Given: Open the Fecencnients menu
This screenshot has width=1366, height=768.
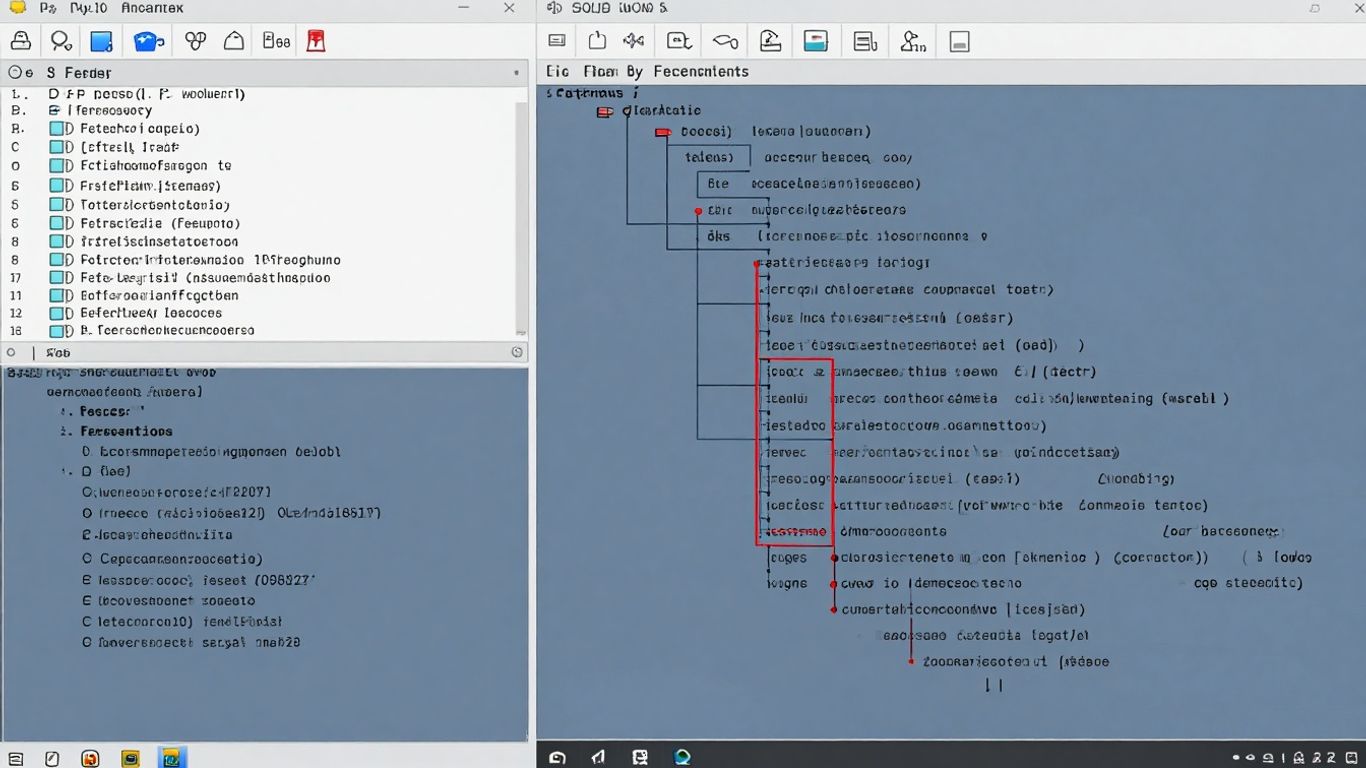Looking at the screenshot, I should click(700, 71).
